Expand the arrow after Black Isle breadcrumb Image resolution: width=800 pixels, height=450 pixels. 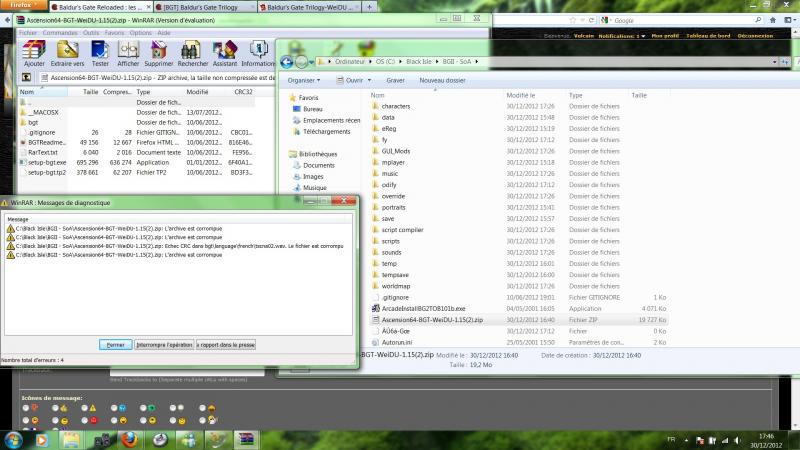[437, 62]
